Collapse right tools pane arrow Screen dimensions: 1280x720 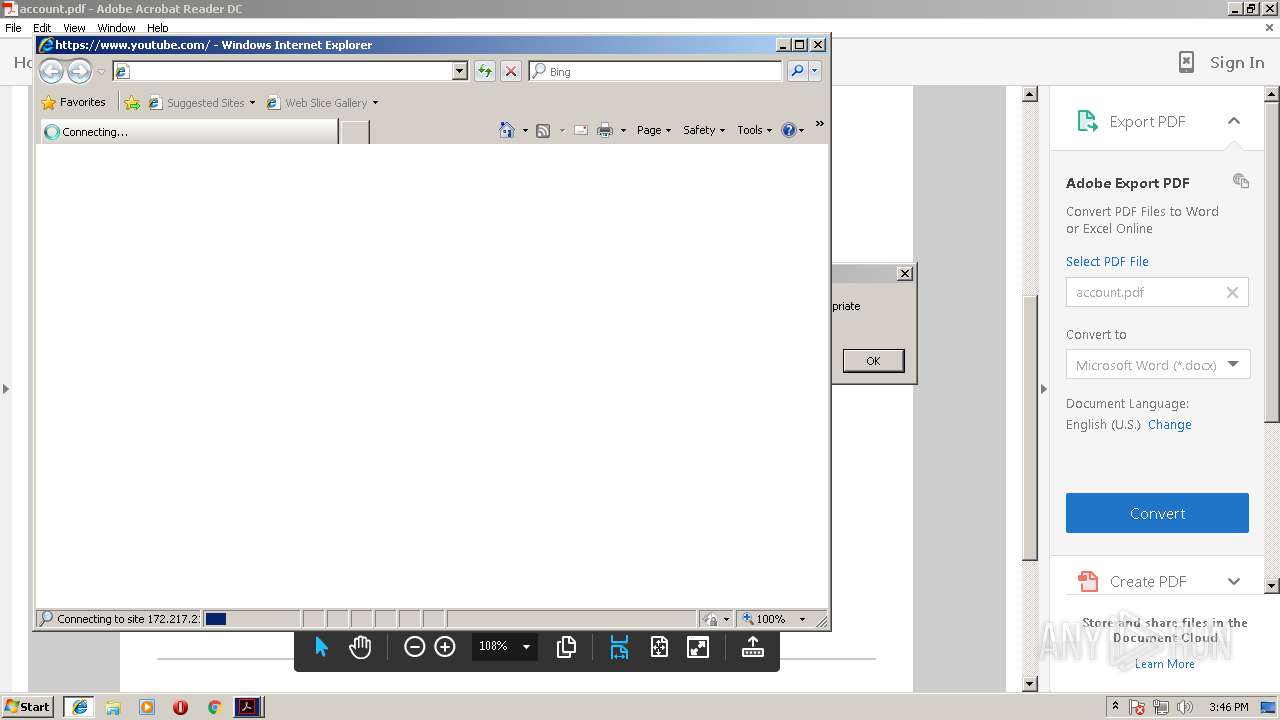[1043, 388]
